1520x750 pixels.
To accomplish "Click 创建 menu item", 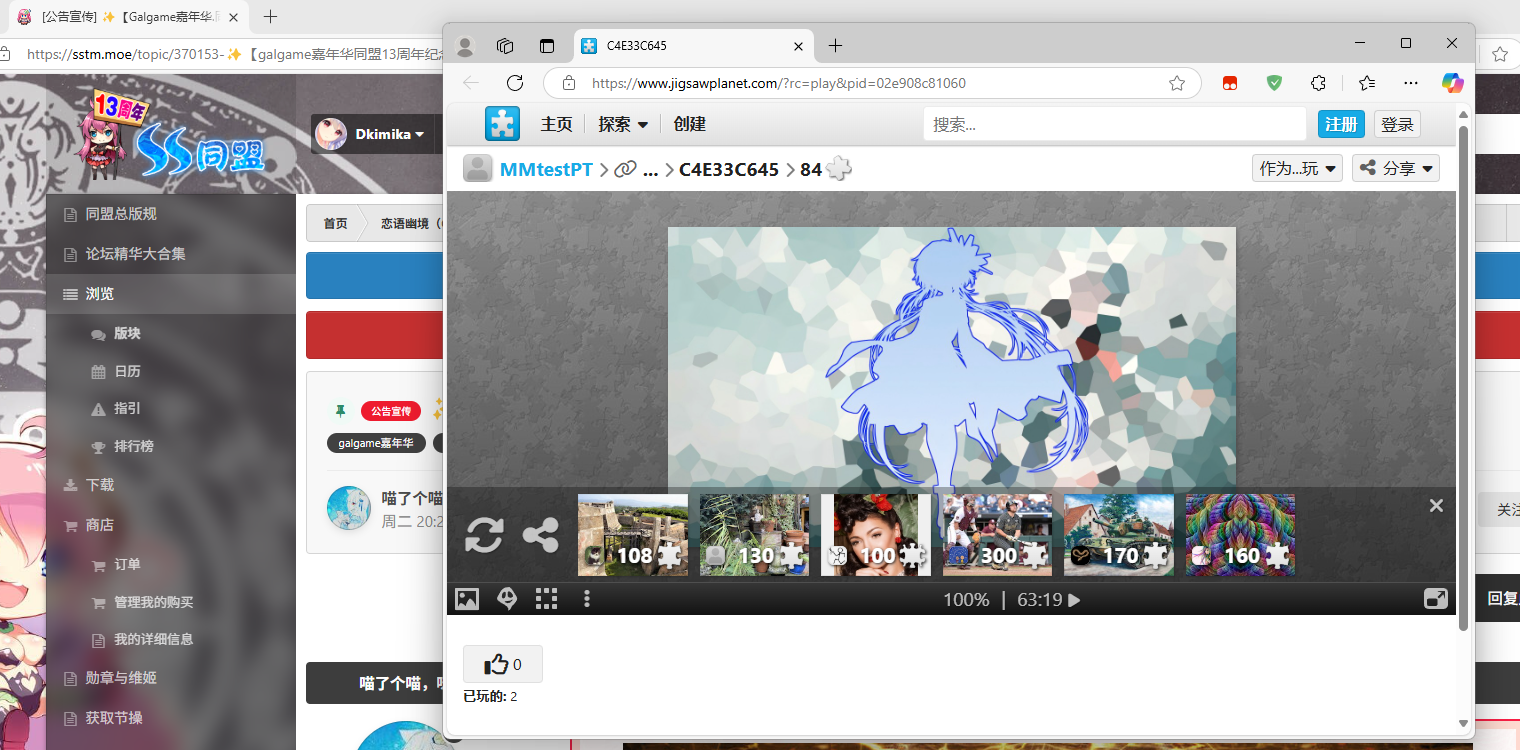I will tap(690, 124).
